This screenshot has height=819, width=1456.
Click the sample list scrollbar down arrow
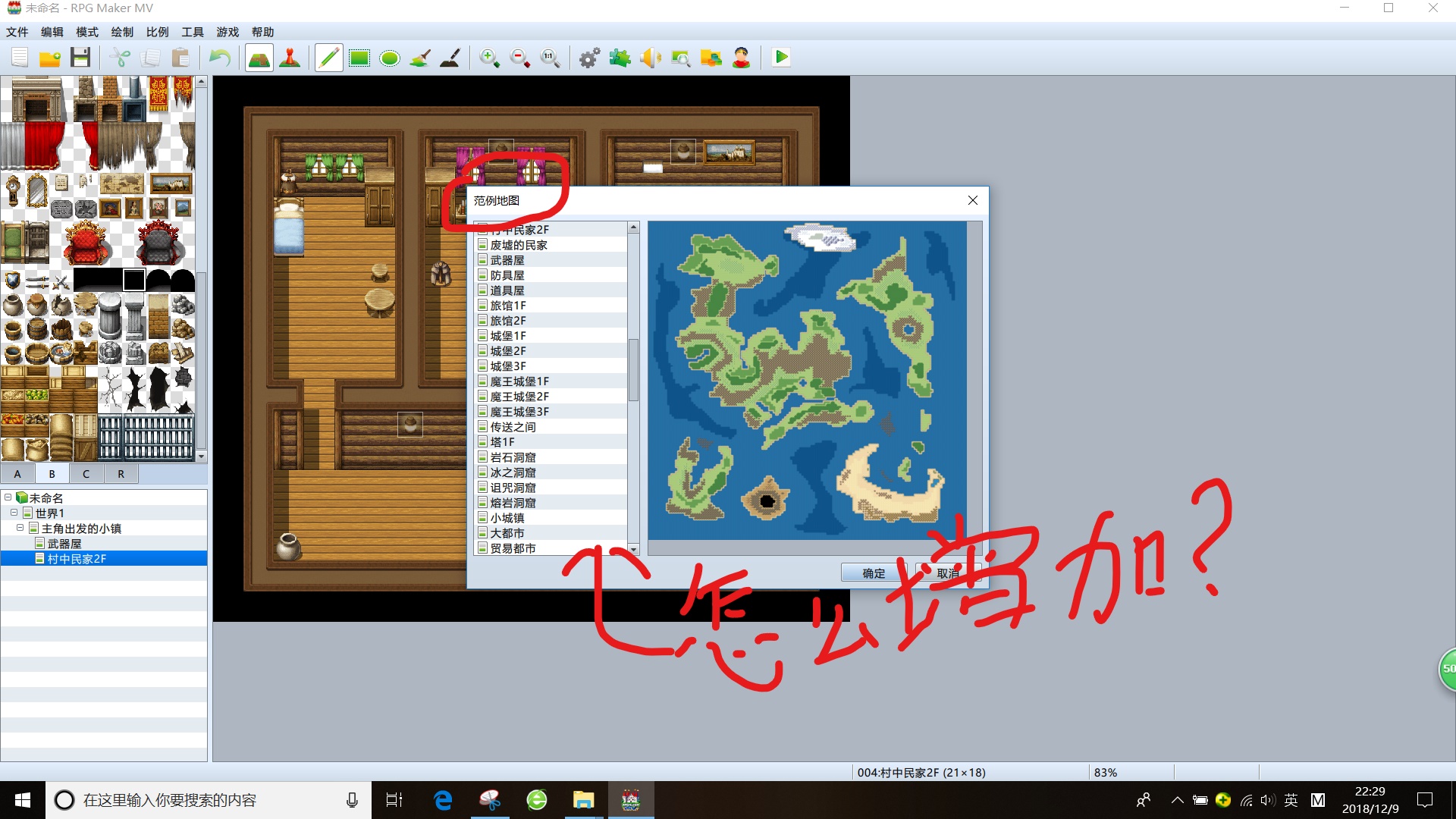(634, 549)
